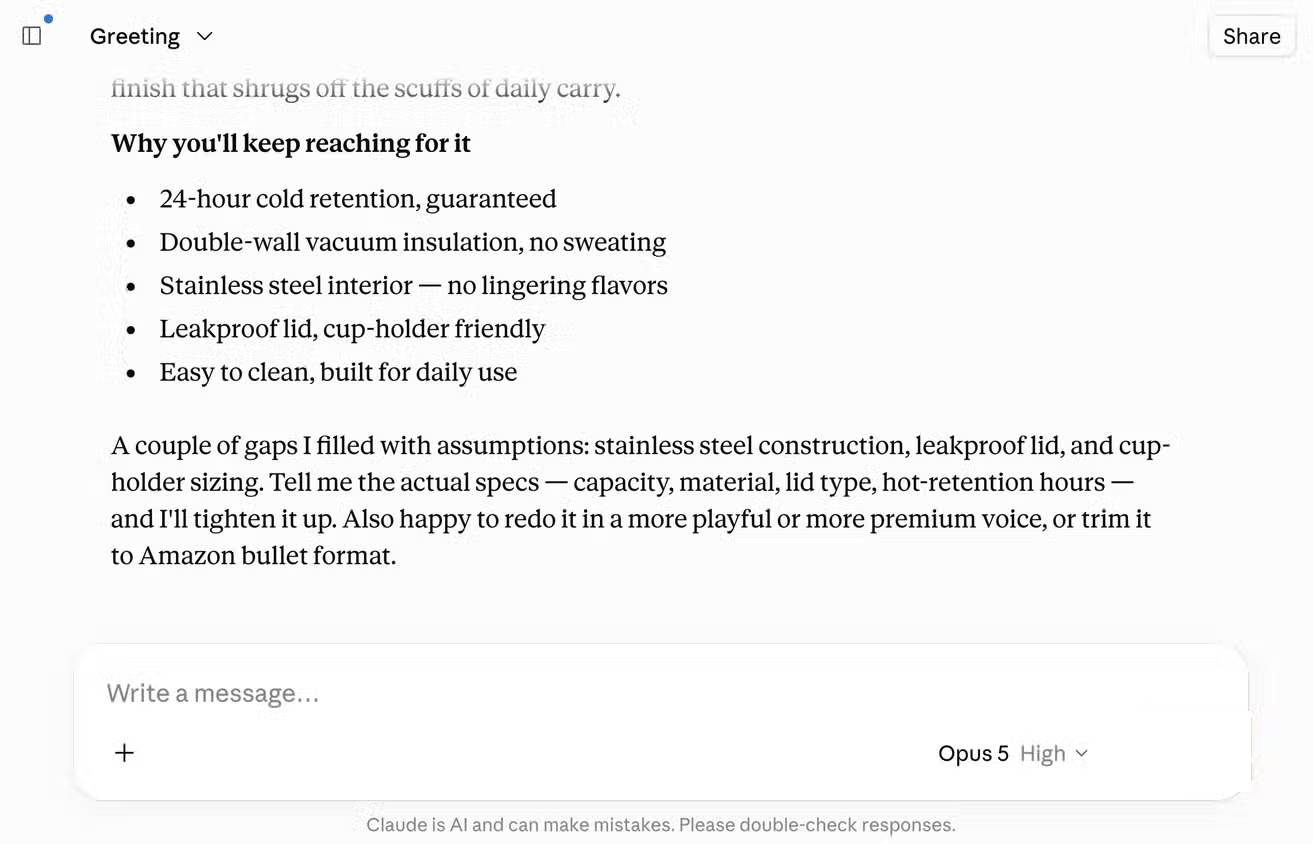Click the Double-wall vacuum insulation bullet
Screen dimensions: 1313x844
tap(413, 242)
